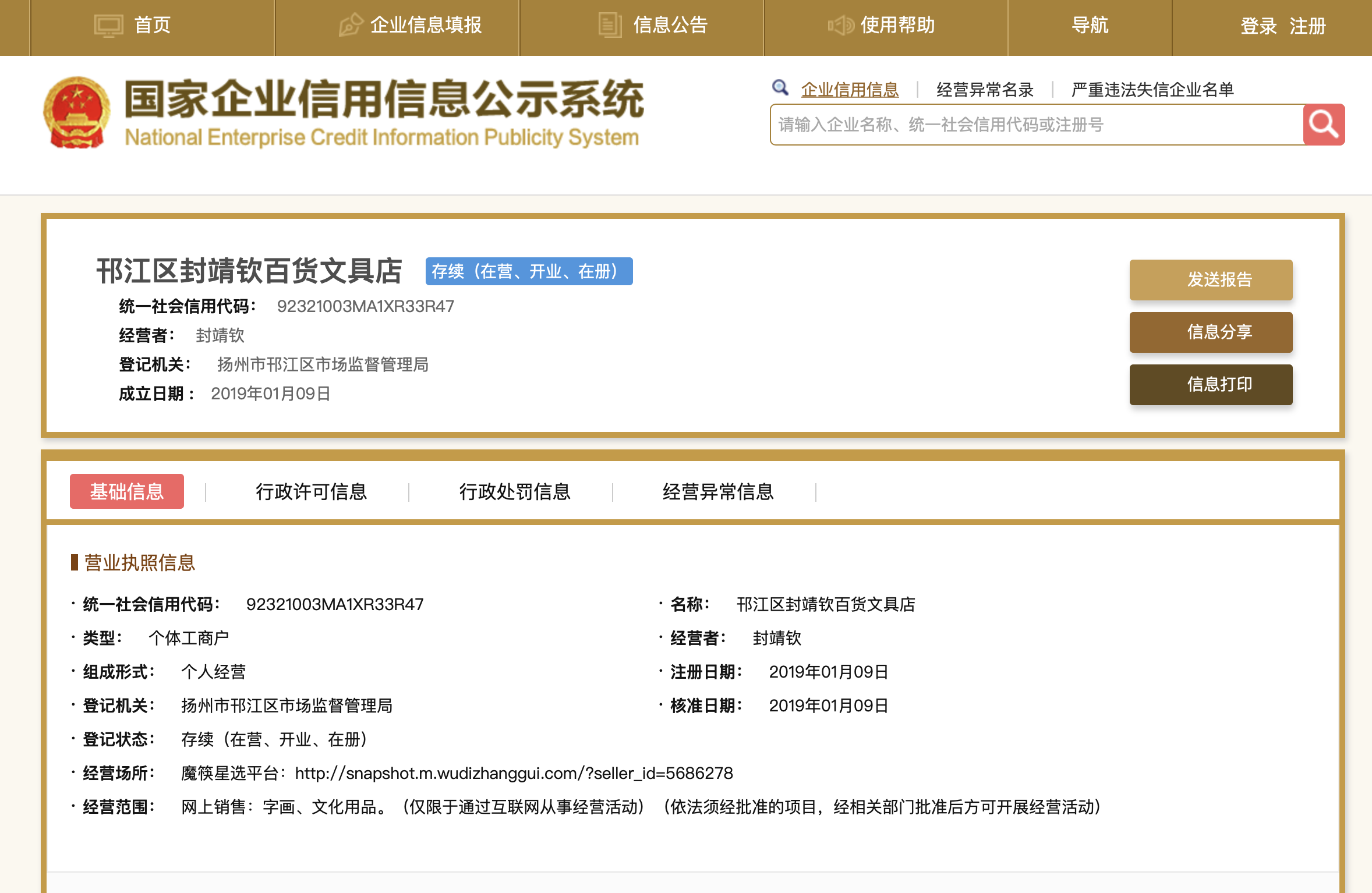The height and width of the screenshot is (893, 1372).
Task: Click the 使用帮助 speaker icon
Action: click(840, 26)
